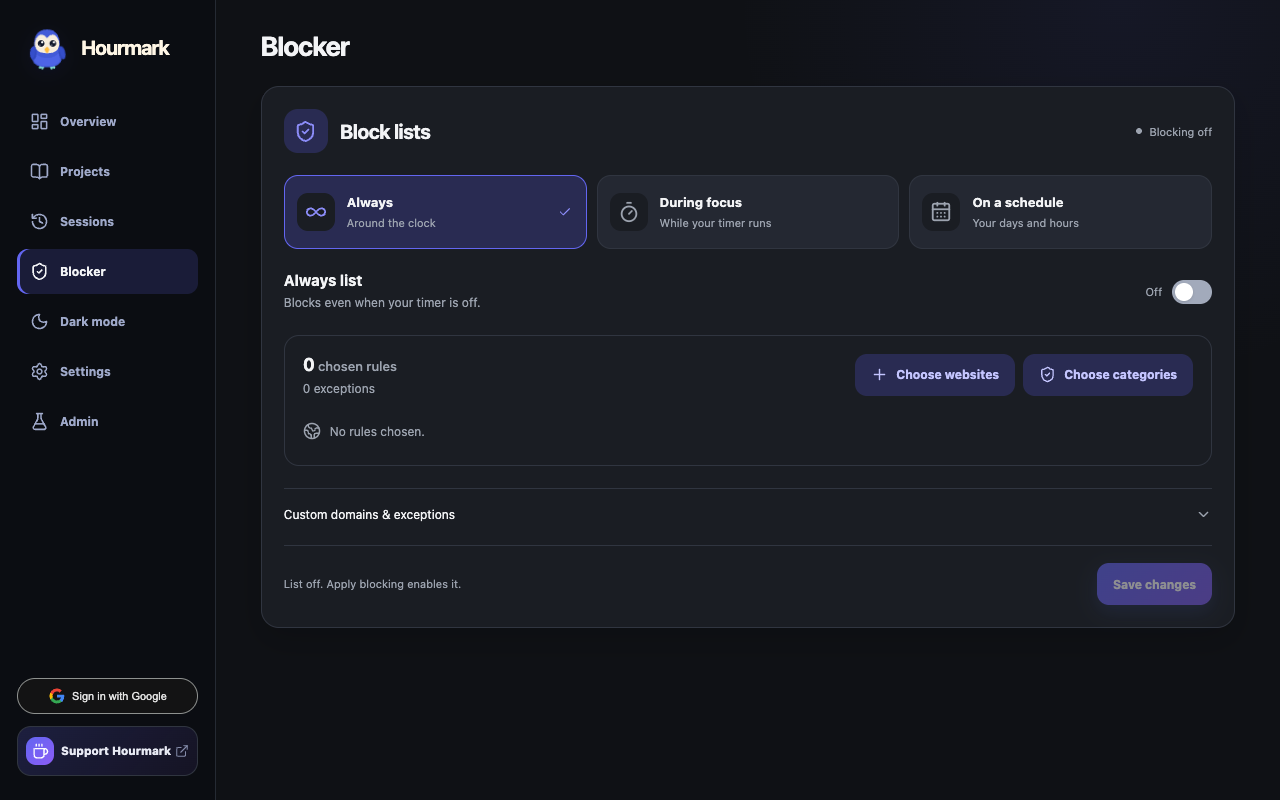
Task: Click the Google logo icon
Action: coord(57,696)
